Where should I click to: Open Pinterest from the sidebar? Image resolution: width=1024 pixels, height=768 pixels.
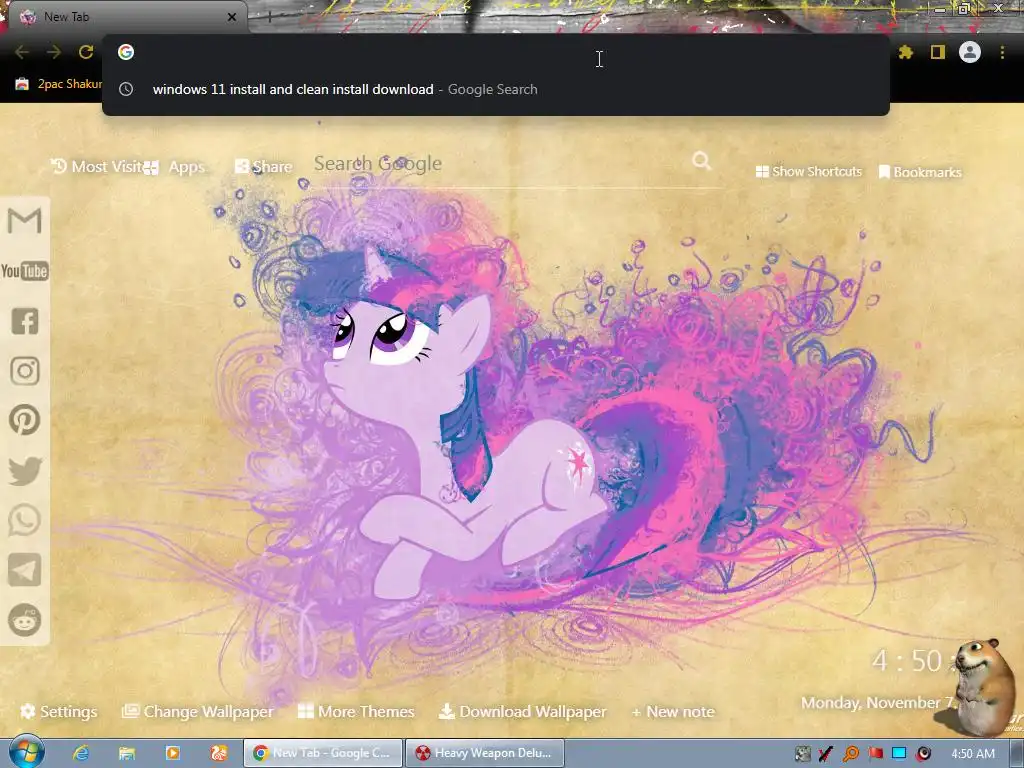pos(25,420)
